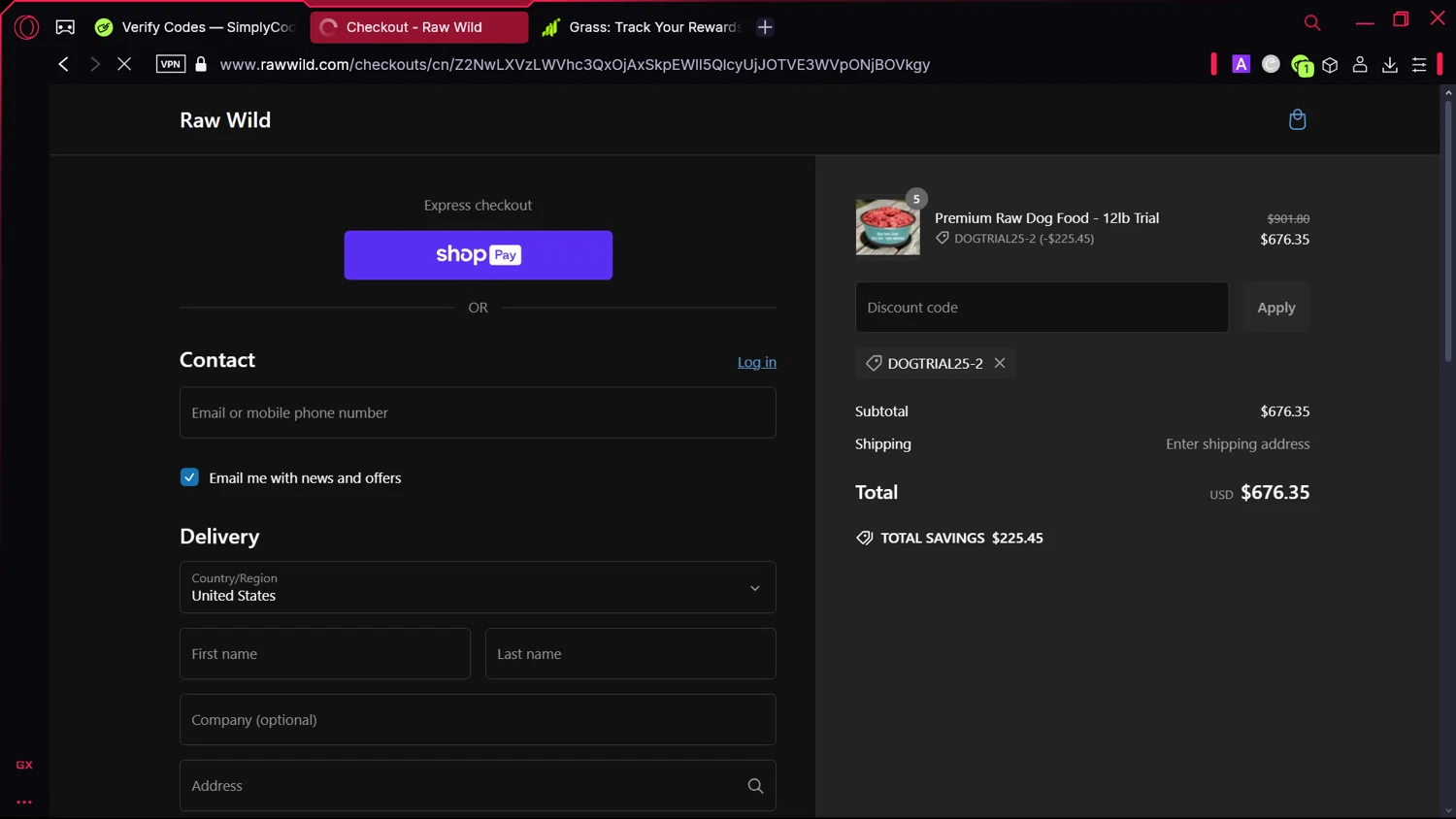
Task: Click the GX button in sidebar
Action: tap(24, 765)
